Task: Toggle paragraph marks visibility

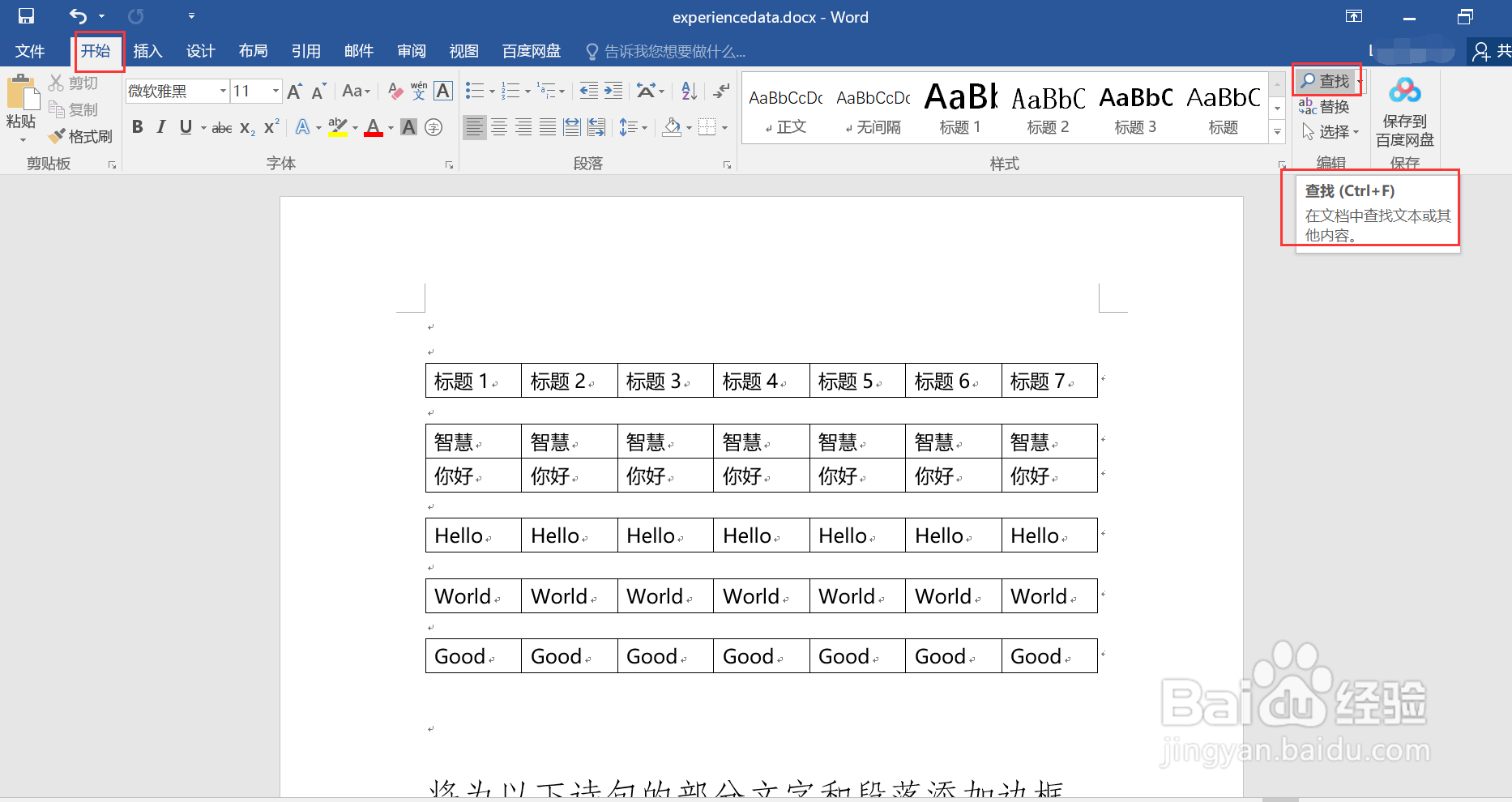Action: 720,91
